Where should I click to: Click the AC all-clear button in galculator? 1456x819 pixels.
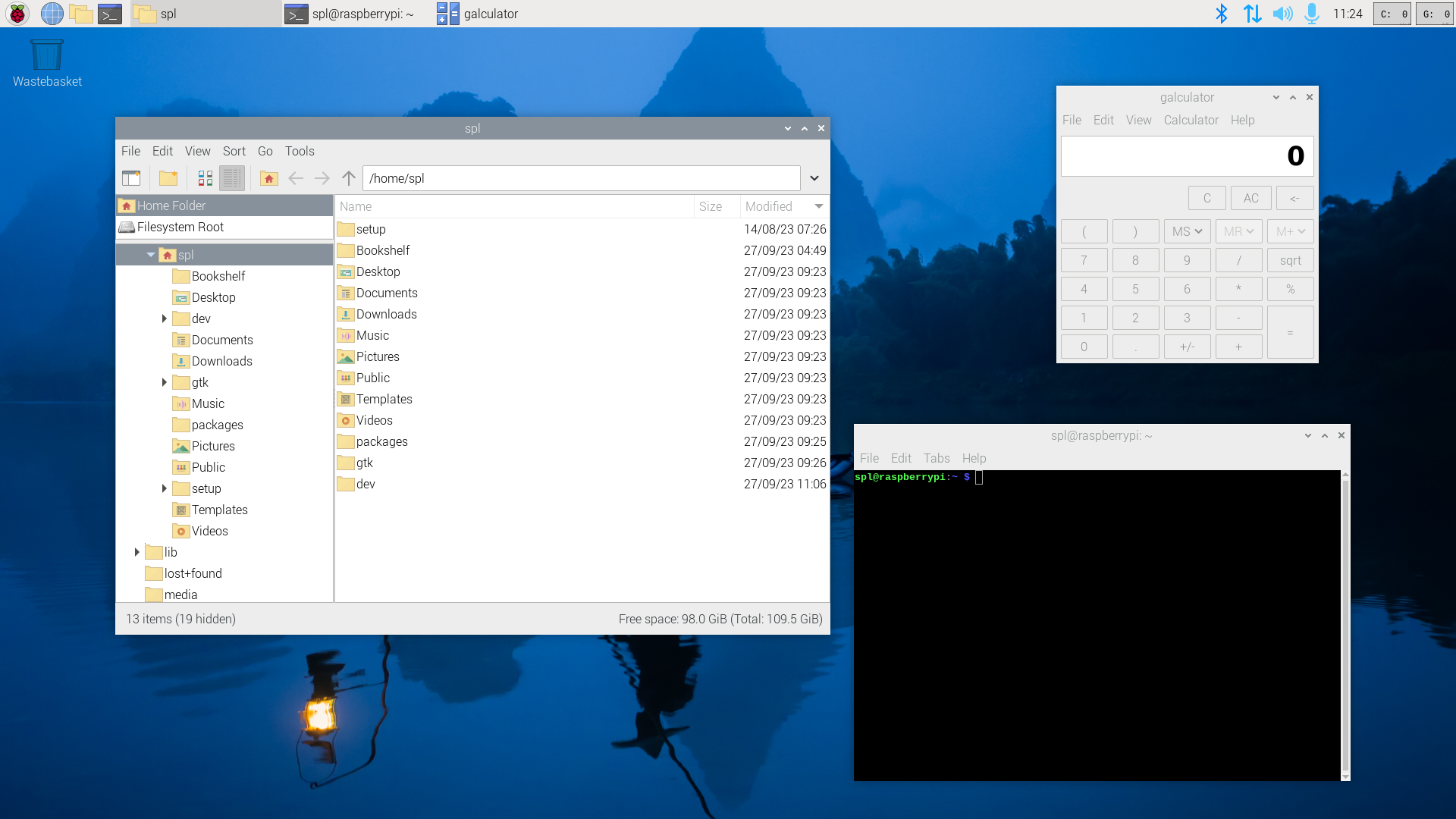pos(1250,198)
